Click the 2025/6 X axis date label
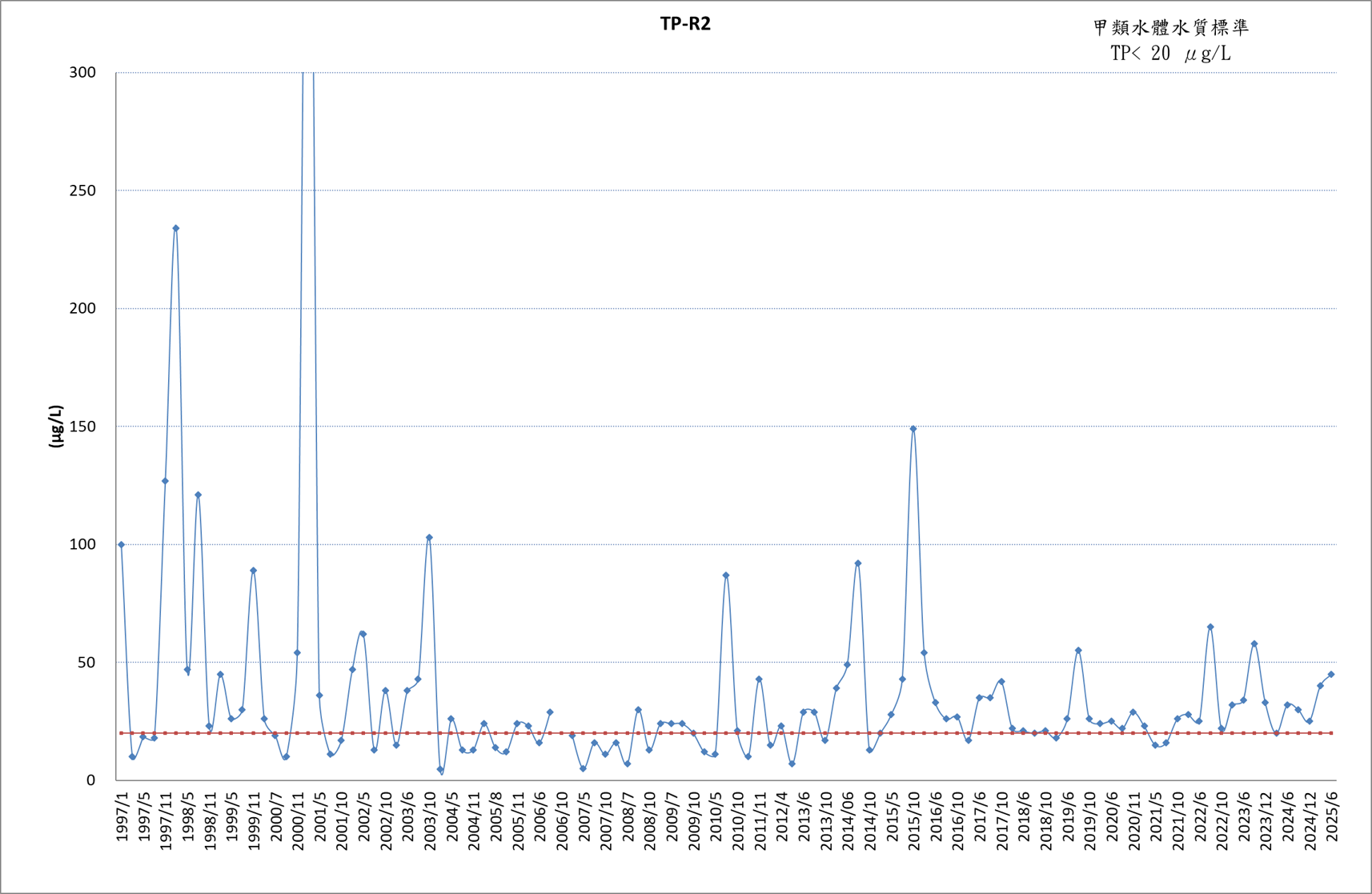 [x=1332, y=817]
